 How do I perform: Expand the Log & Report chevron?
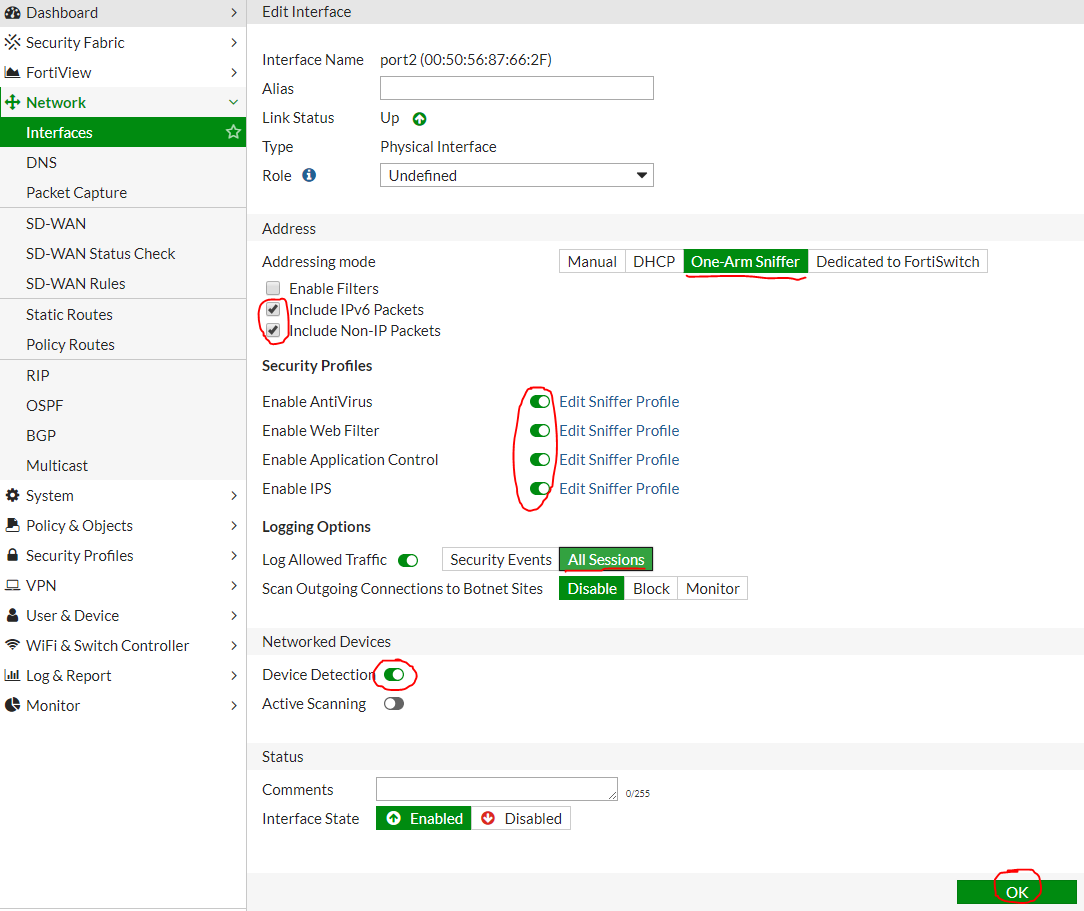point(234,675)
